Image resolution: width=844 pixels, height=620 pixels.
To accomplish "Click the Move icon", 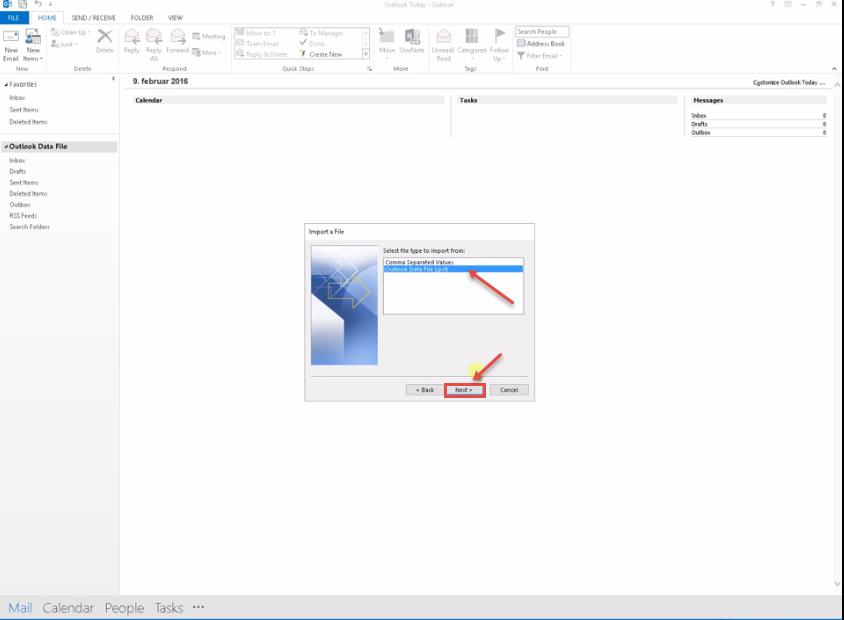I will [x=386, y=37].
